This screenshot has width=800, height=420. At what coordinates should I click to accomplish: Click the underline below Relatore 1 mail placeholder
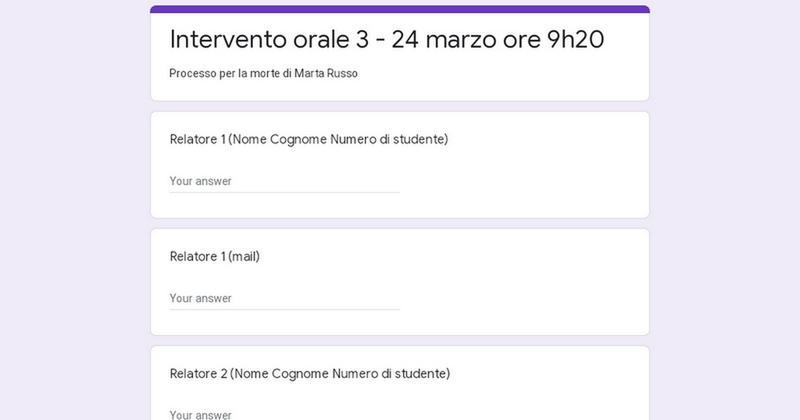[284, 309]
